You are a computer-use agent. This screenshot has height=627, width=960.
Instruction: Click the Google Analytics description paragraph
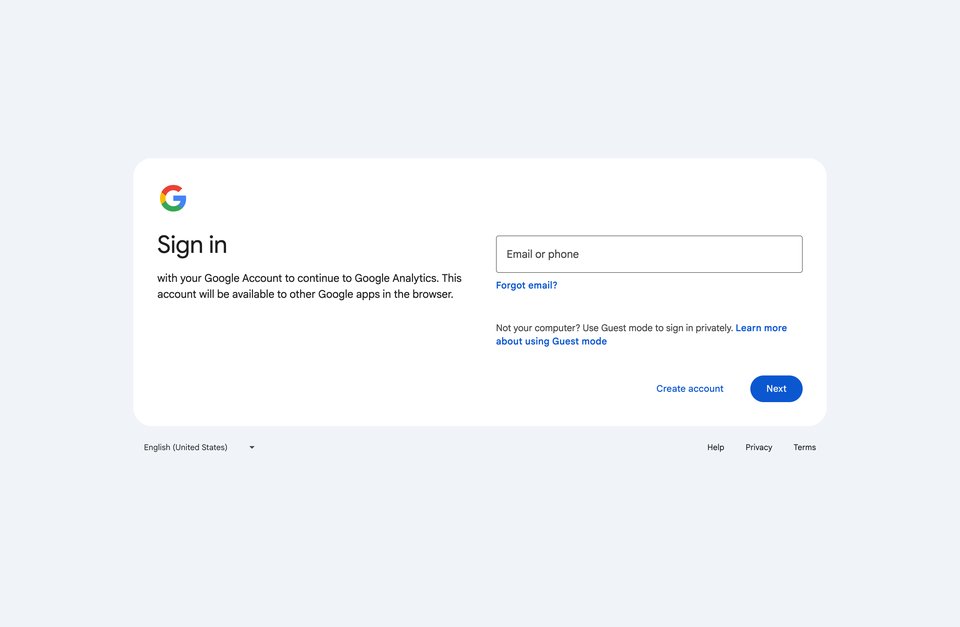[x=309, y=286]
